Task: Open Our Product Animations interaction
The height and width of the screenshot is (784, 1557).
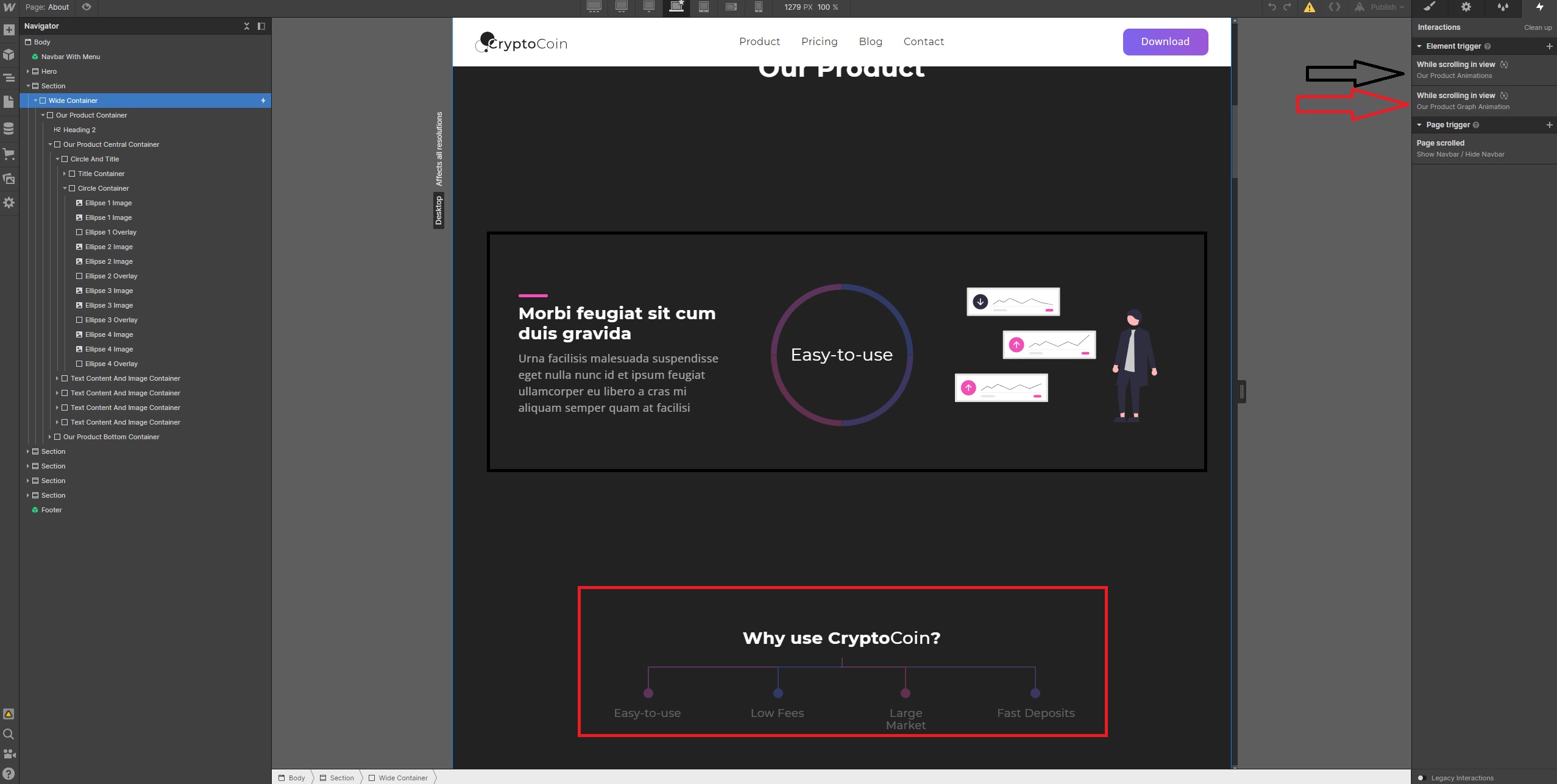Action: click(x=1483, y=69)
